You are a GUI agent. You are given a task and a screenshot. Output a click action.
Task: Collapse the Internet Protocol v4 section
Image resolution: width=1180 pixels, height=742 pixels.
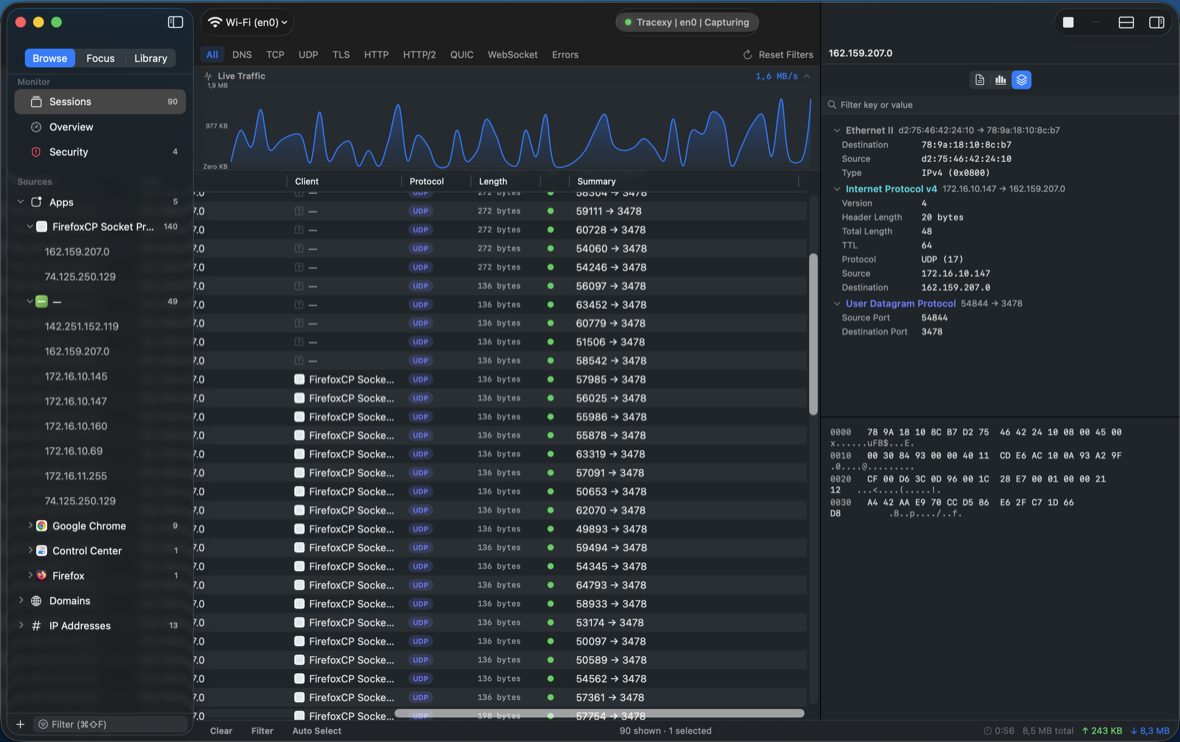(x=837, y=189)
